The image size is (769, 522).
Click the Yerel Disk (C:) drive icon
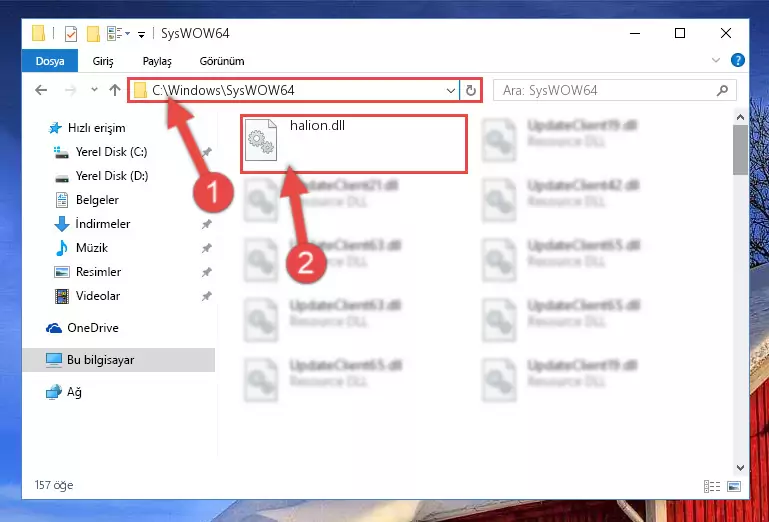click(61, 153)
